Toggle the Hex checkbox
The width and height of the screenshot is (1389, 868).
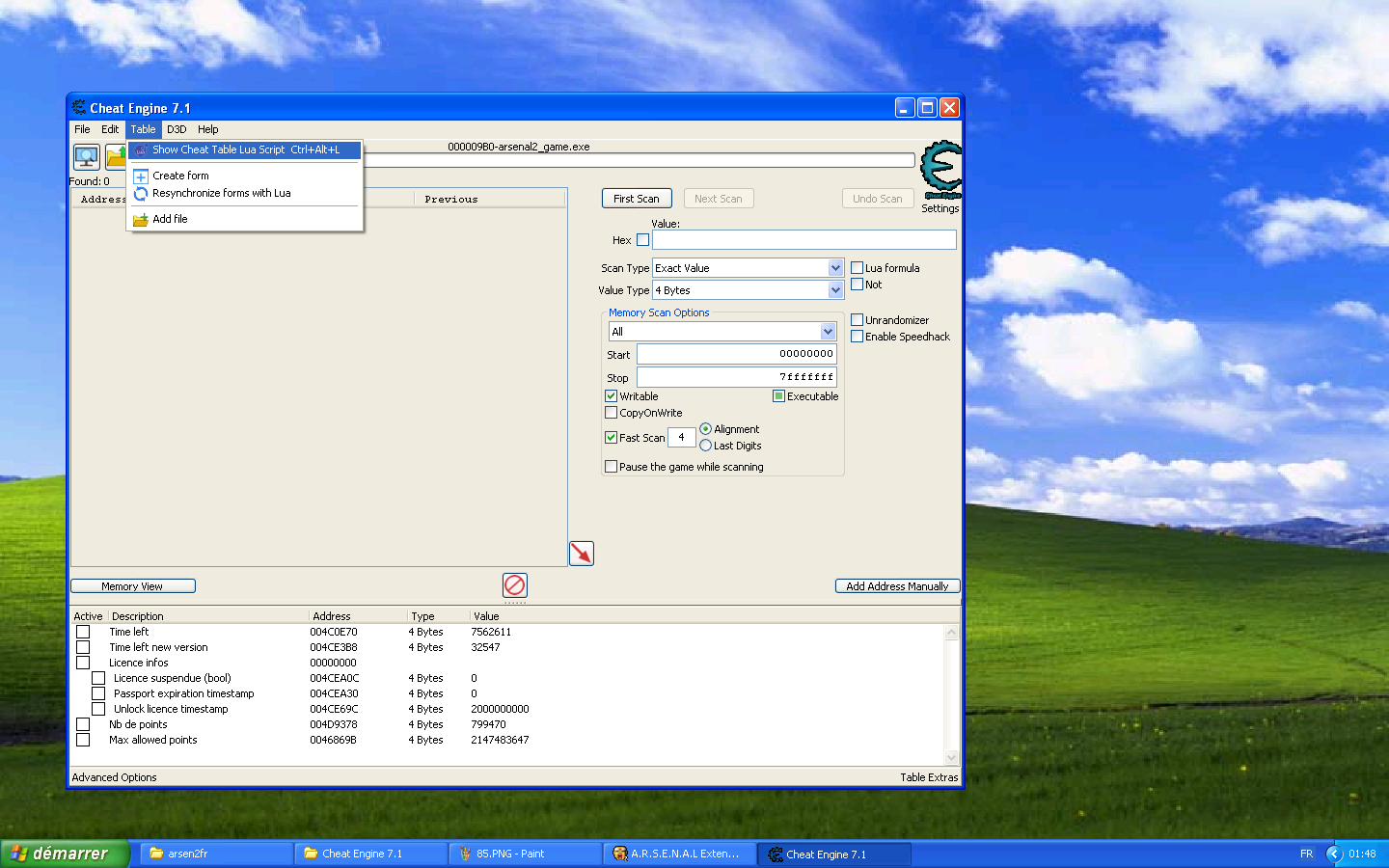point(643,240)
